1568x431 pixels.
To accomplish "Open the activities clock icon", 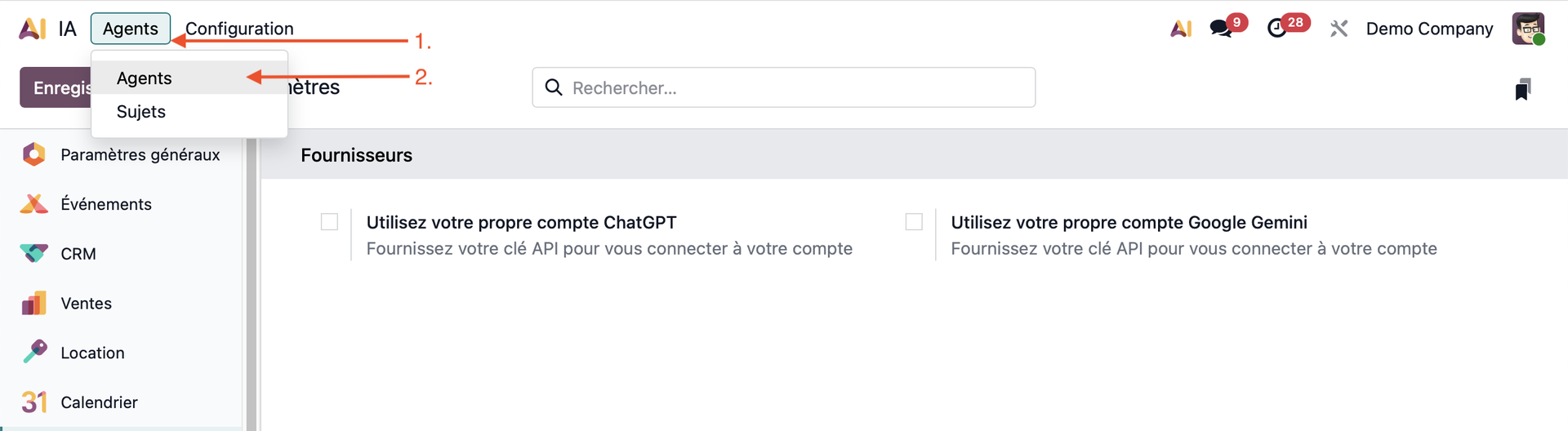I will tap(1277, 29).
